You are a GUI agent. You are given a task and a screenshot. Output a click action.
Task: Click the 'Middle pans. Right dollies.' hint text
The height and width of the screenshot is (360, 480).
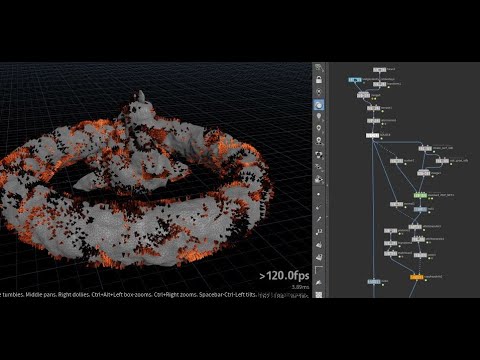[x=58, y=295]
